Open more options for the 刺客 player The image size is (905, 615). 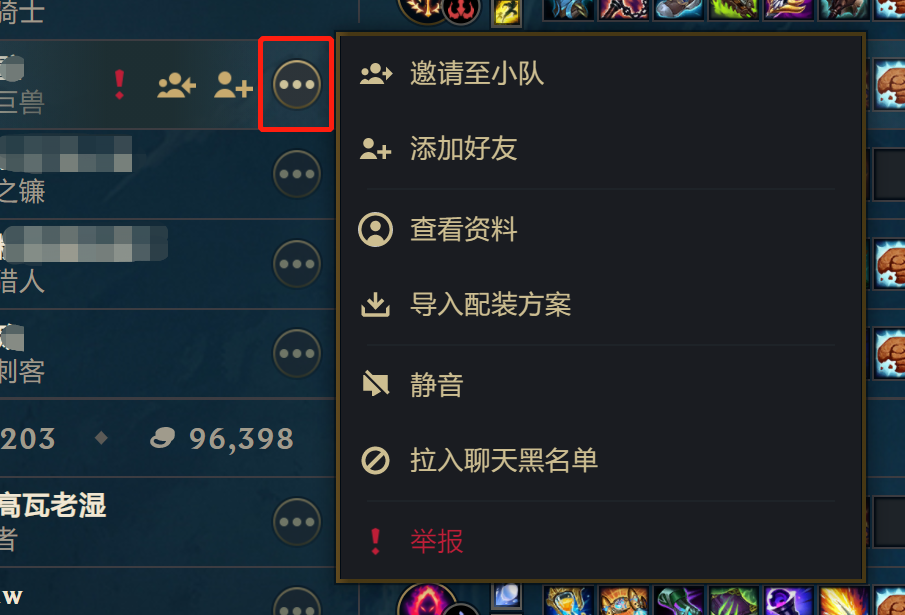click(x=297, y=354)
